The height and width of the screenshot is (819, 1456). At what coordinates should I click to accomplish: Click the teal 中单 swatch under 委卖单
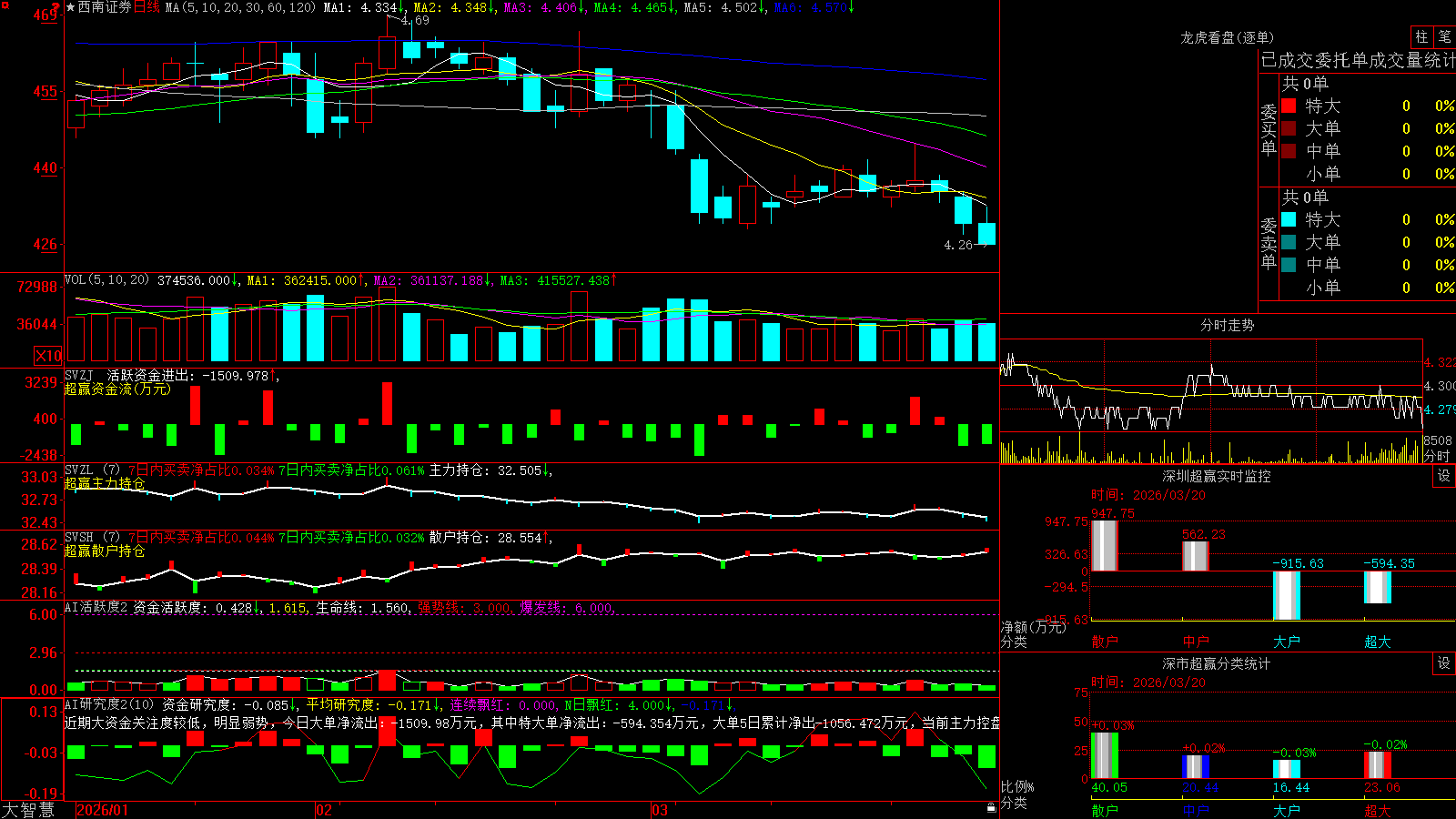(x=1289, y=265)
